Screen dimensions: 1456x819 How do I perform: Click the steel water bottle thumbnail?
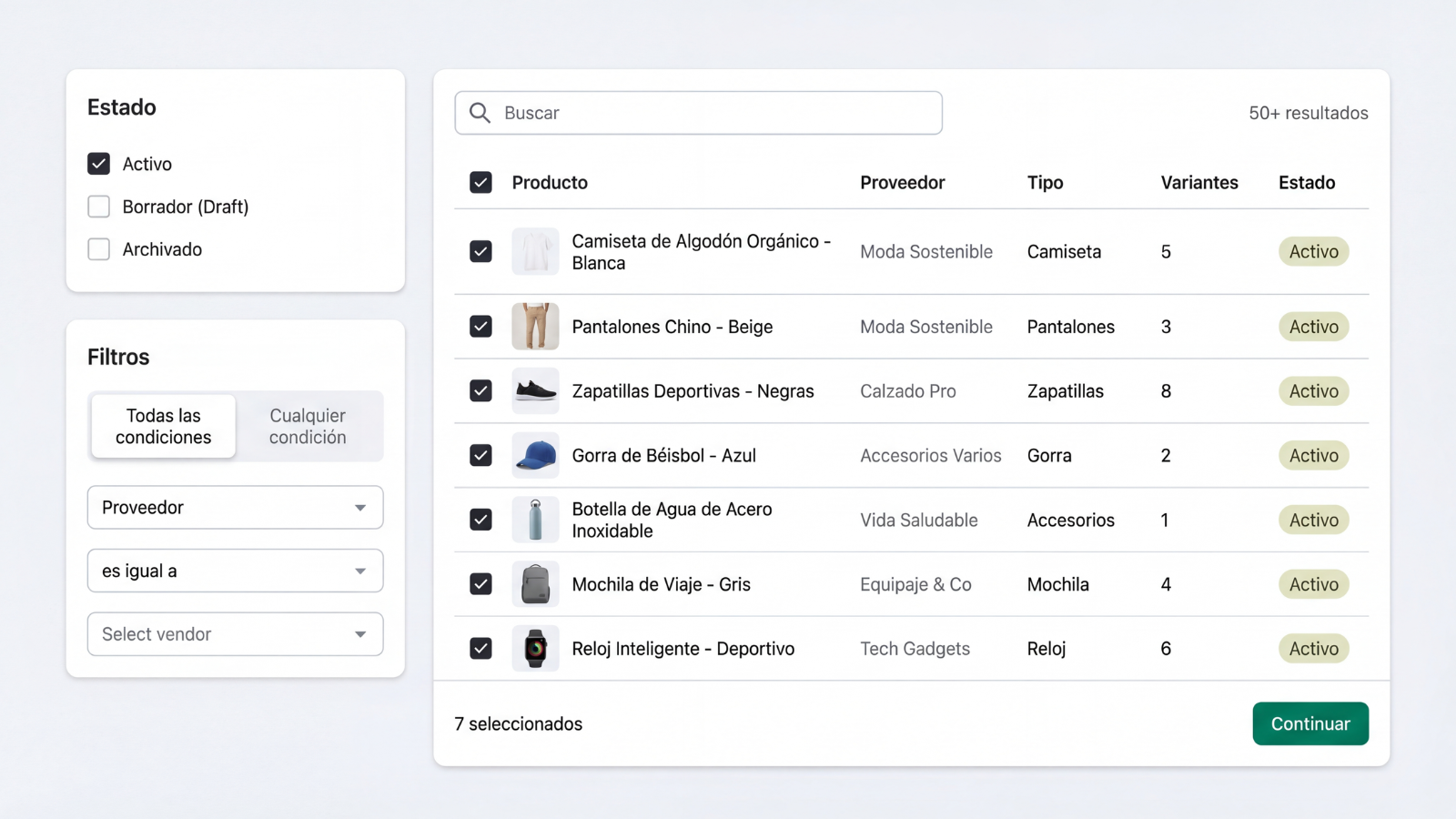(536, 520)
